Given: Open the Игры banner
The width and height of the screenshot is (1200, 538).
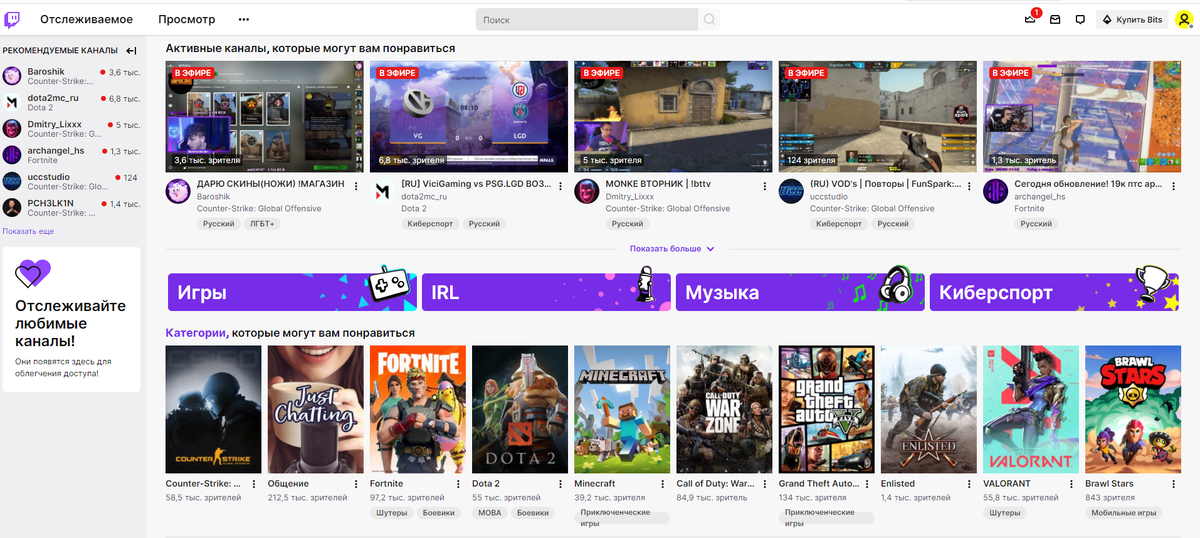Looking at the screenshot, I should pos(292,292).
